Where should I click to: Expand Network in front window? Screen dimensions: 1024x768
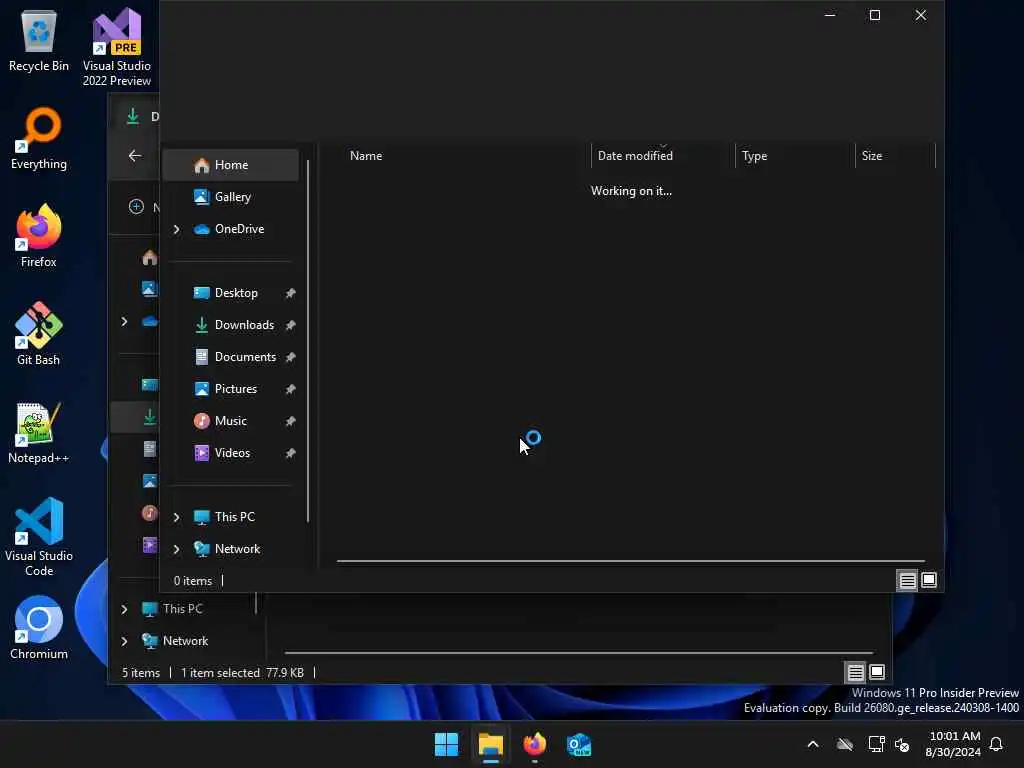176,549
